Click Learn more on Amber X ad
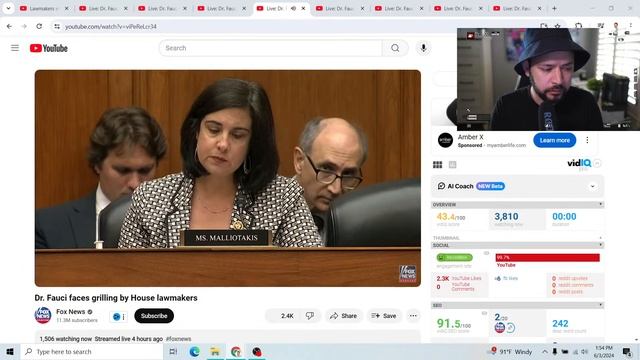Viewport: 640px width, 360px height. click(554, 140)
